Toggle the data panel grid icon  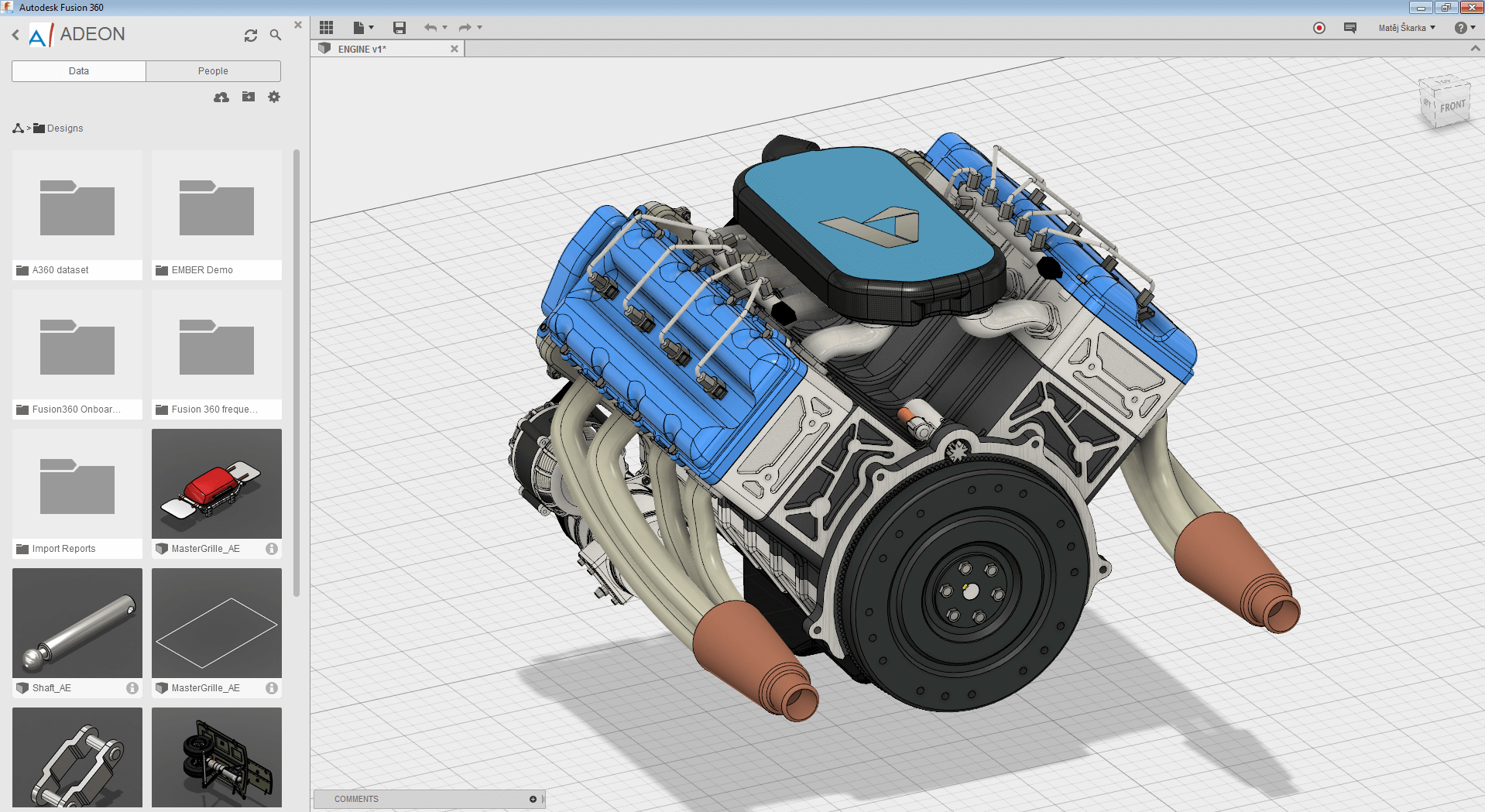tap(326, 28)
